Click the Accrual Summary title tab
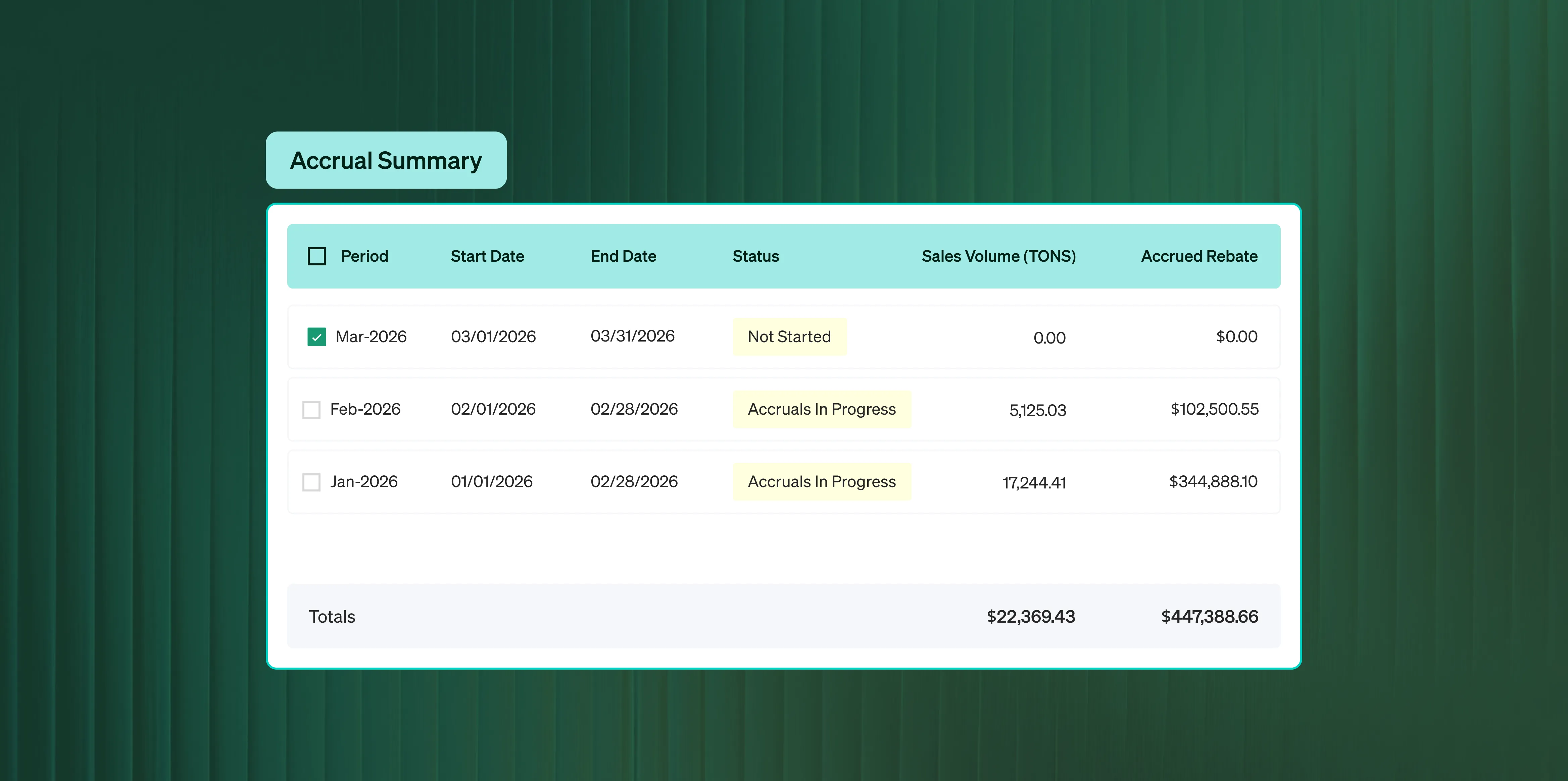Screen dimensions: 1568x781 click(386, 161)
